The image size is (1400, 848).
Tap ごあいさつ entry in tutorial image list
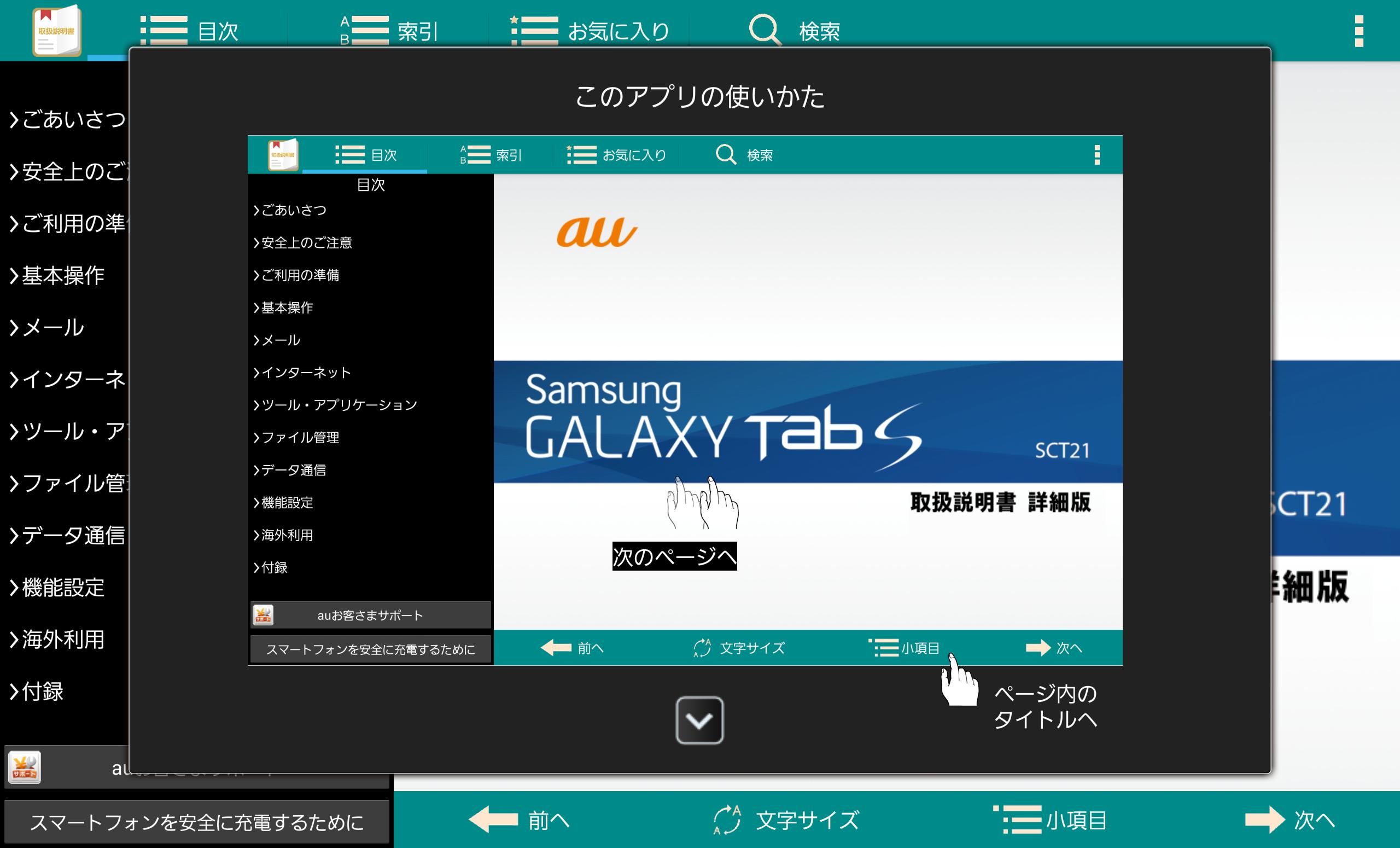[290, 210]
